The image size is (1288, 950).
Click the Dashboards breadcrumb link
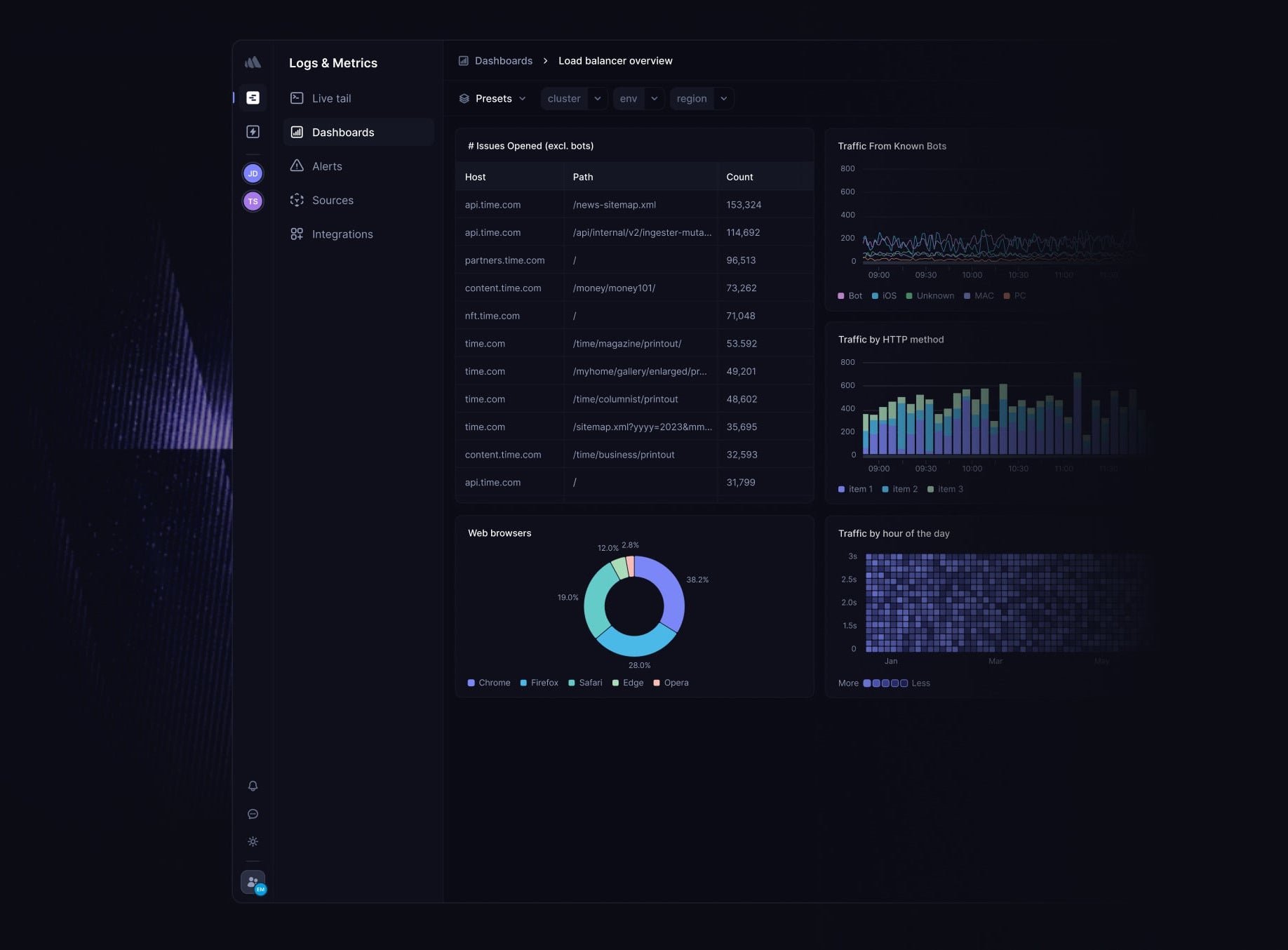point(503,61)
